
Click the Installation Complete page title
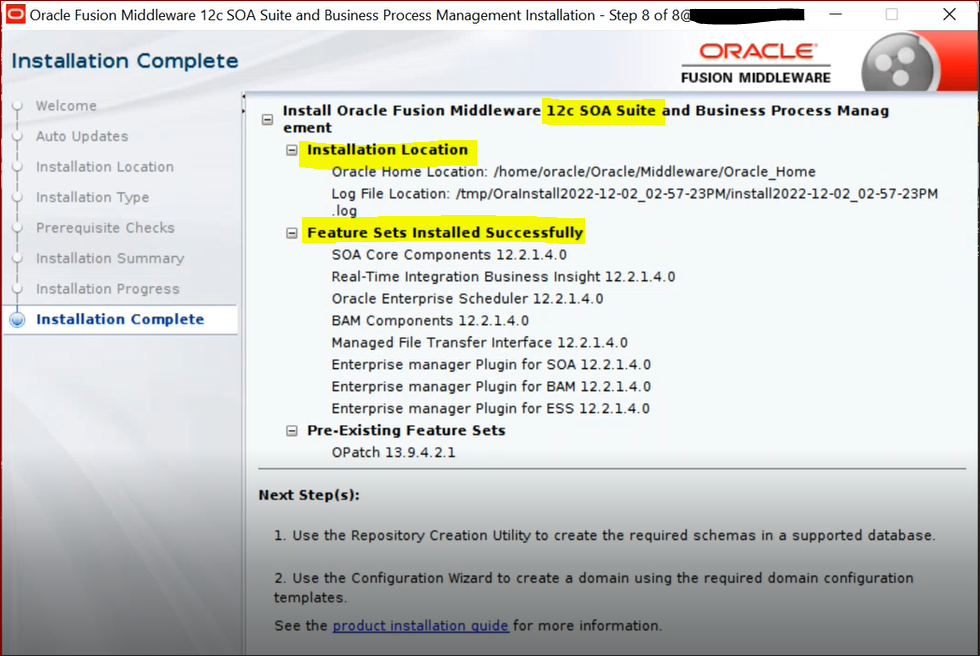click(125, 61)
